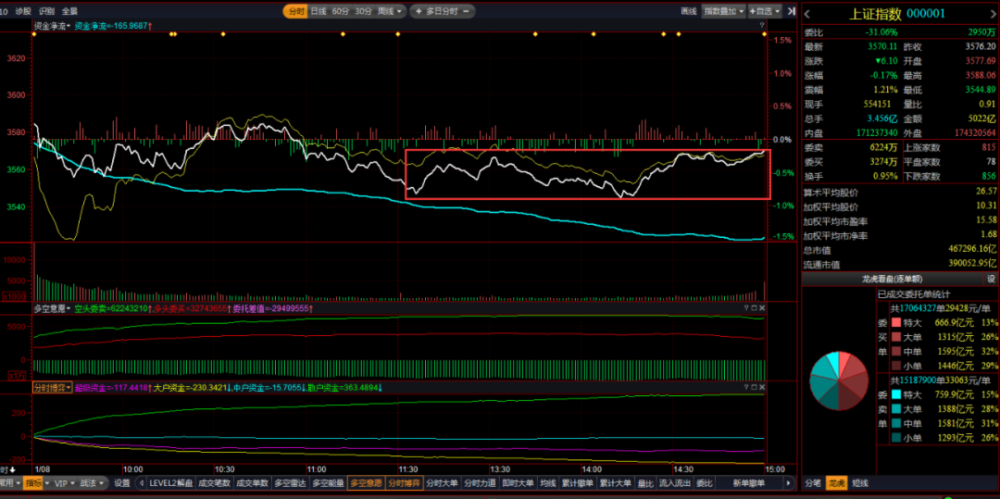Click the plus icon beside 多日分时
1000x499 pixels.
(418, 11)
